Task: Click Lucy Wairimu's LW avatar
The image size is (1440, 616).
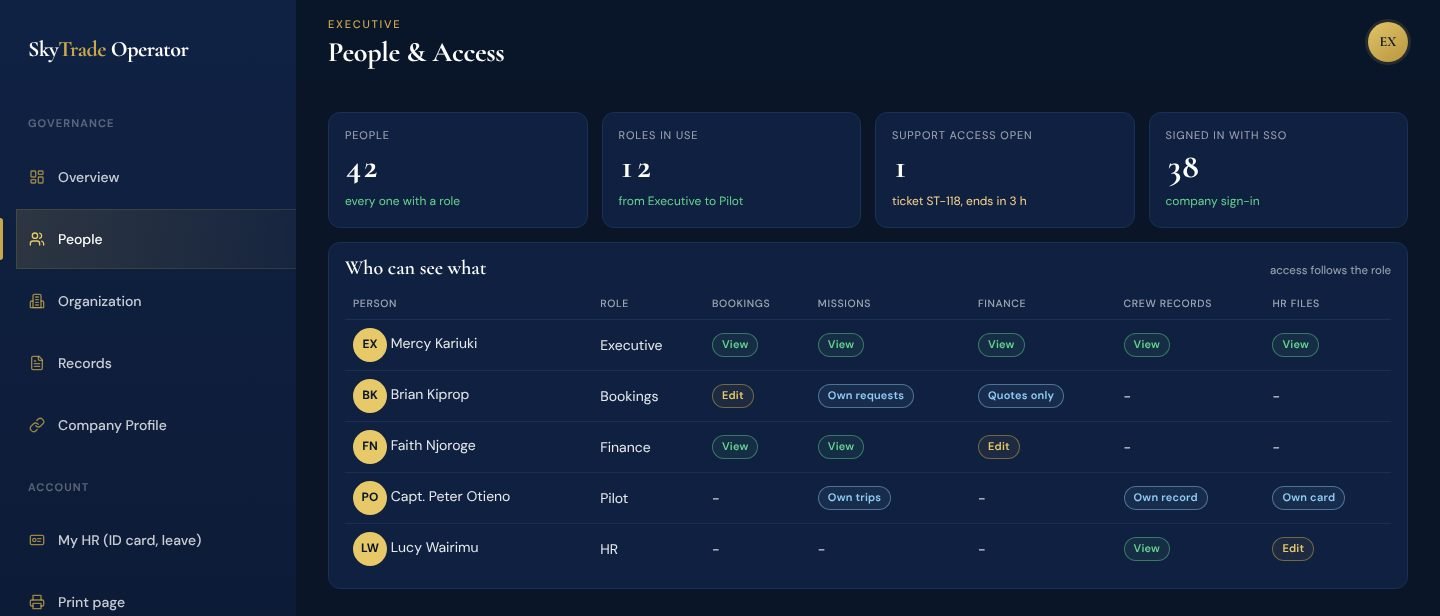Action: point(369,548)
